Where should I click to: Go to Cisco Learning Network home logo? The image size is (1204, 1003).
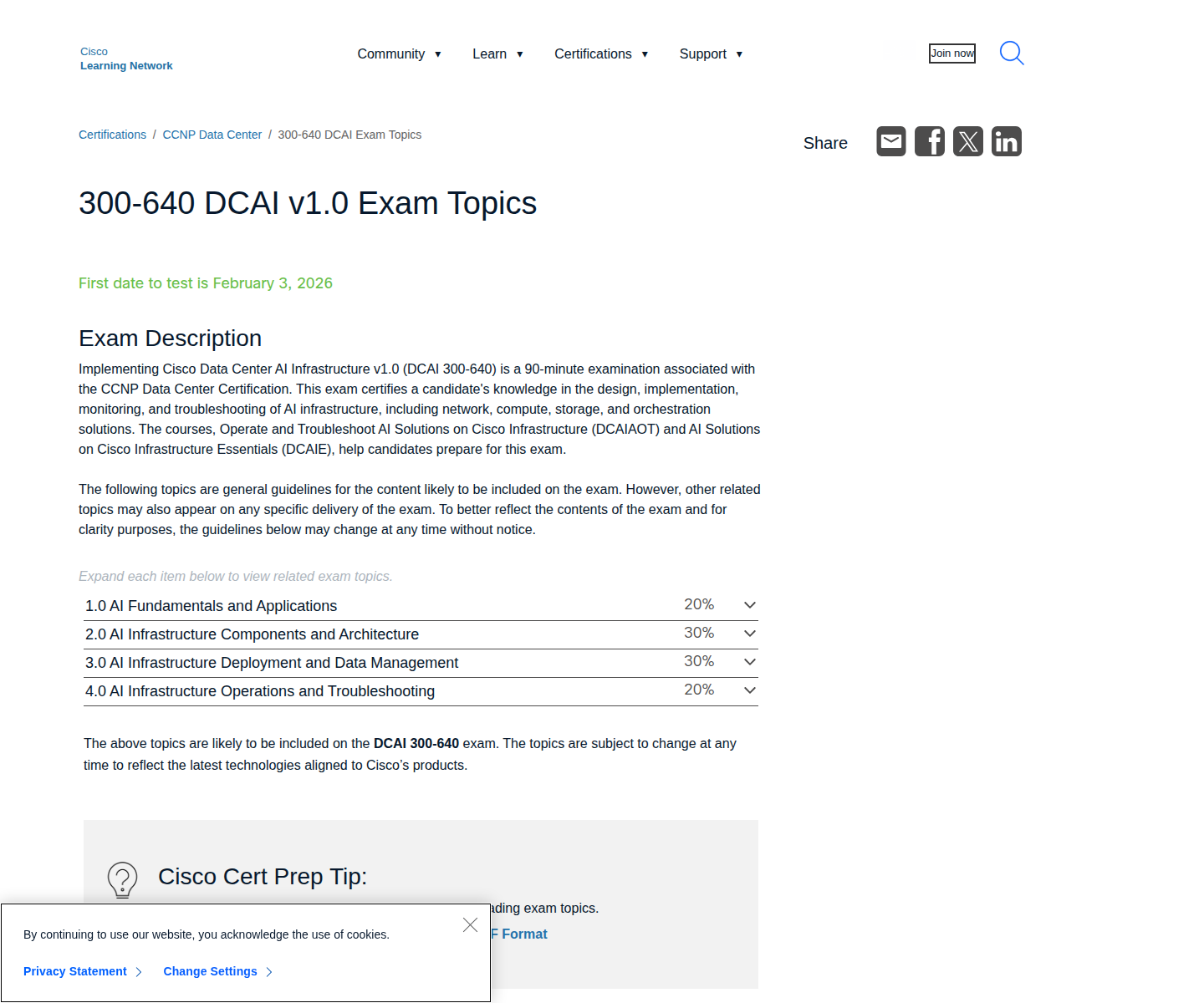coord(126,59)
